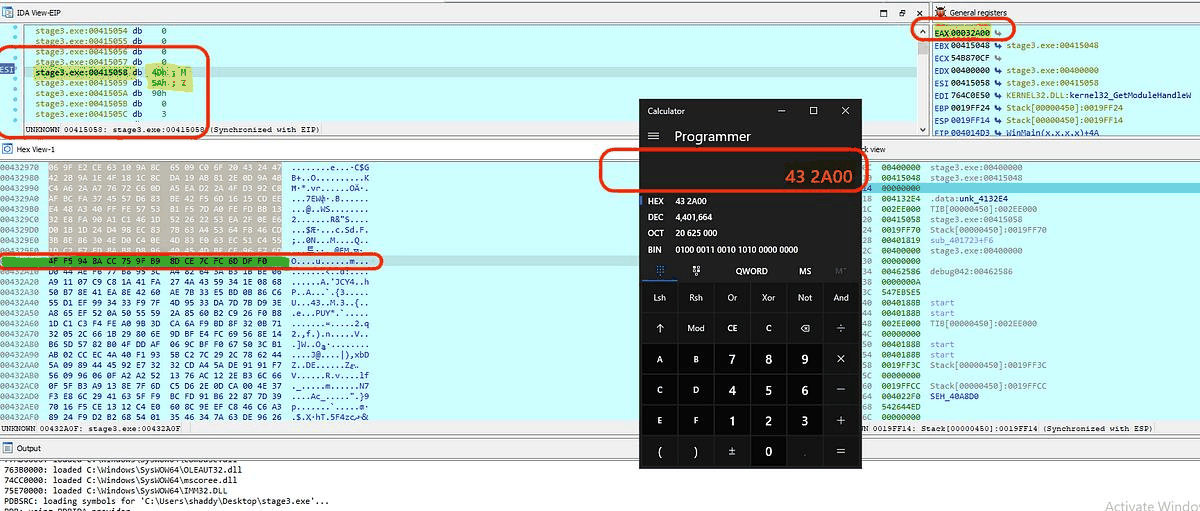Screen dimensions: 1200x511
Task: Click the Or button in Calculator
Action: [732, 297]
